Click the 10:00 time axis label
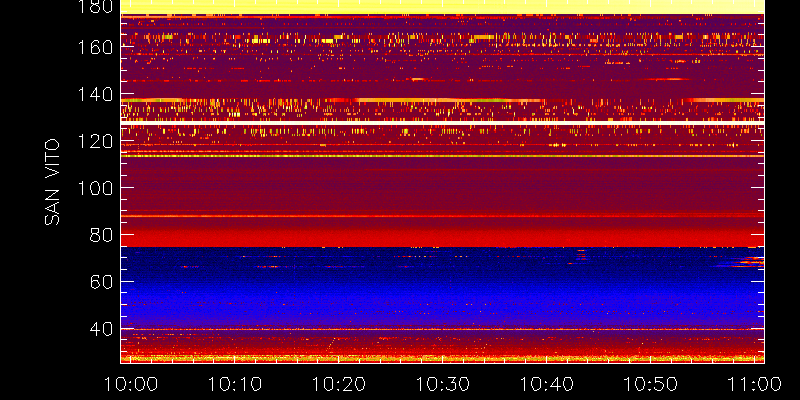800x400 pixels. (131, 384)
